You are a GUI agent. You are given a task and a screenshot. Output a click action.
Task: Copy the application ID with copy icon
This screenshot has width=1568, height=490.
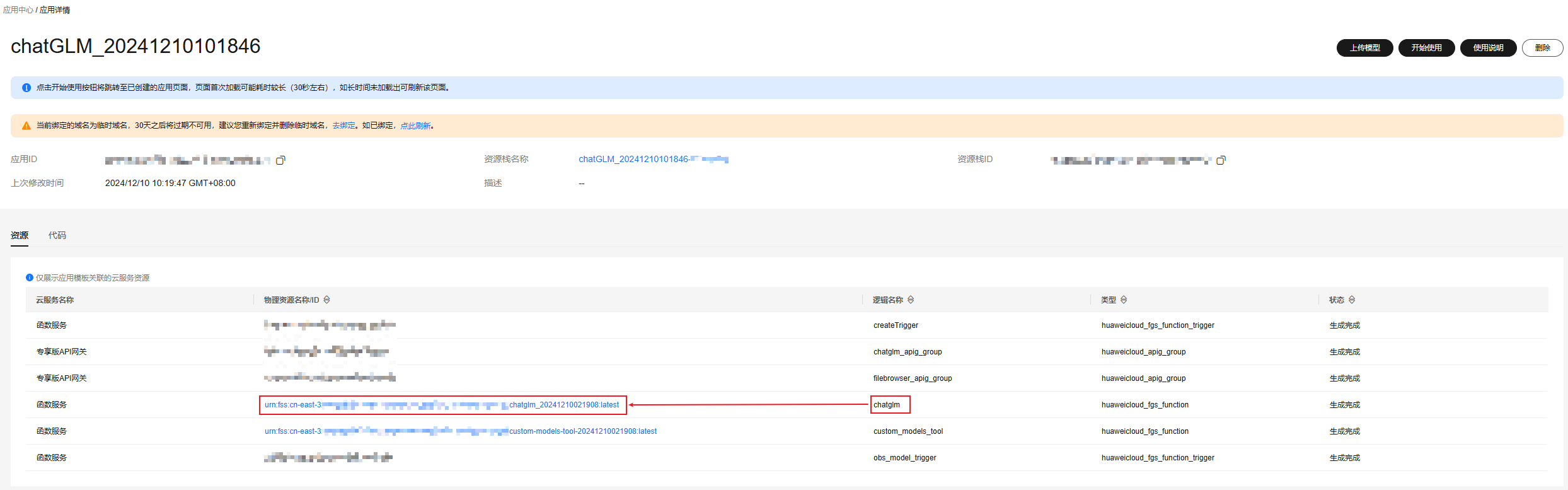click(x=280, y=160)
